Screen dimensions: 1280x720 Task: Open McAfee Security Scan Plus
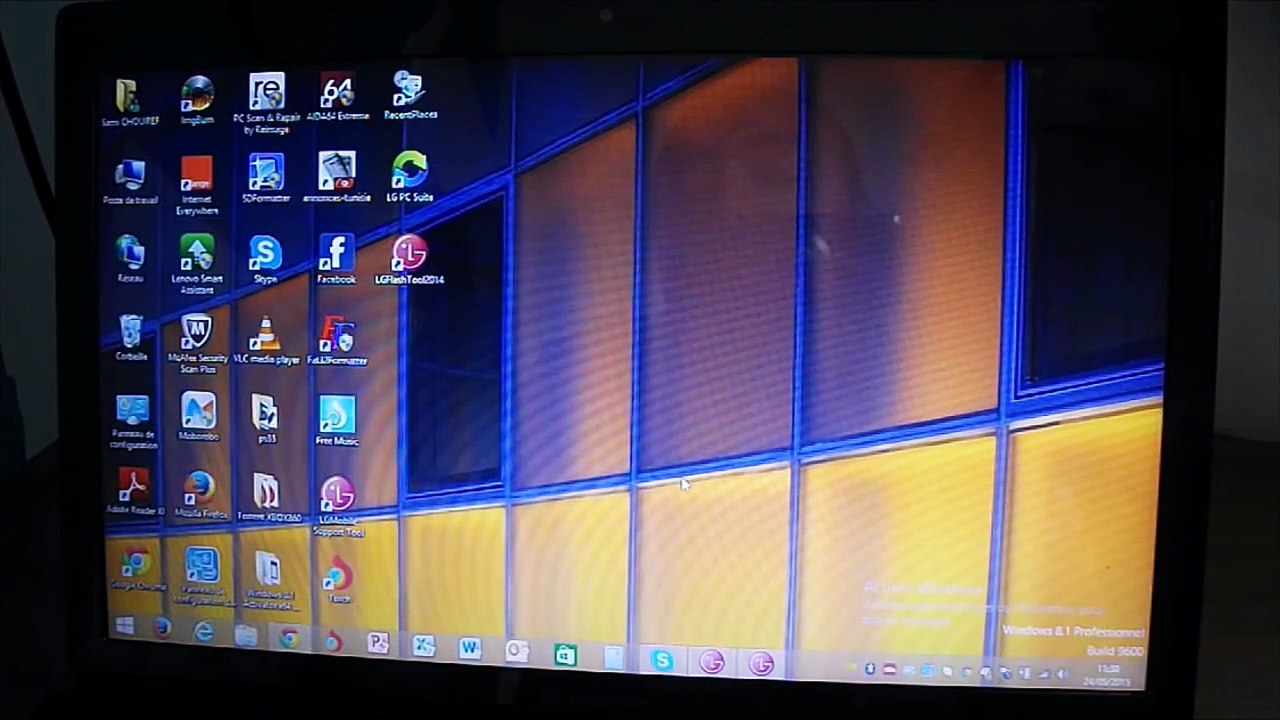[x=197, y=344]
